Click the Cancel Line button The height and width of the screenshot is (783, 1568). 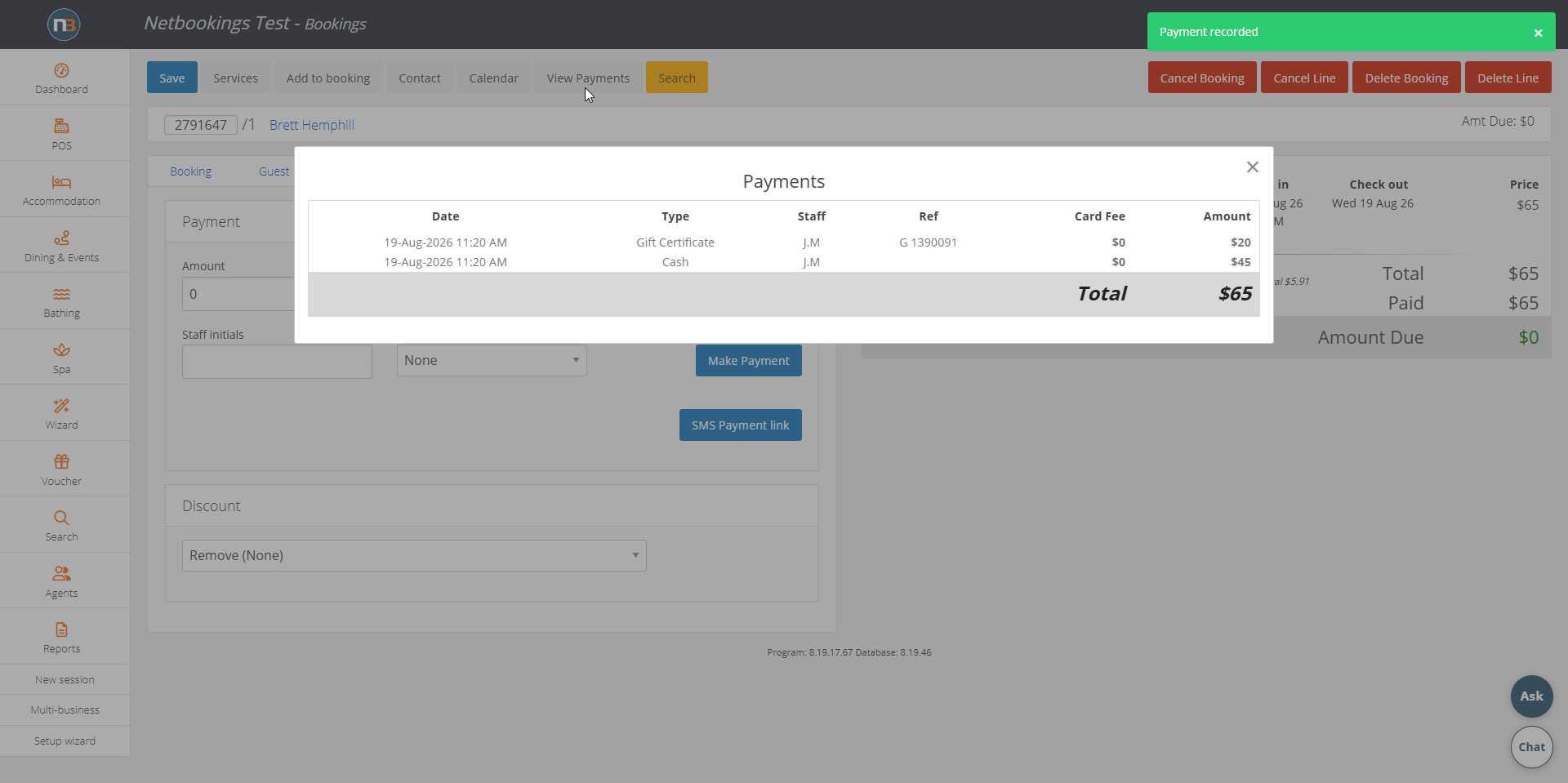click(x=1304, y=78)
